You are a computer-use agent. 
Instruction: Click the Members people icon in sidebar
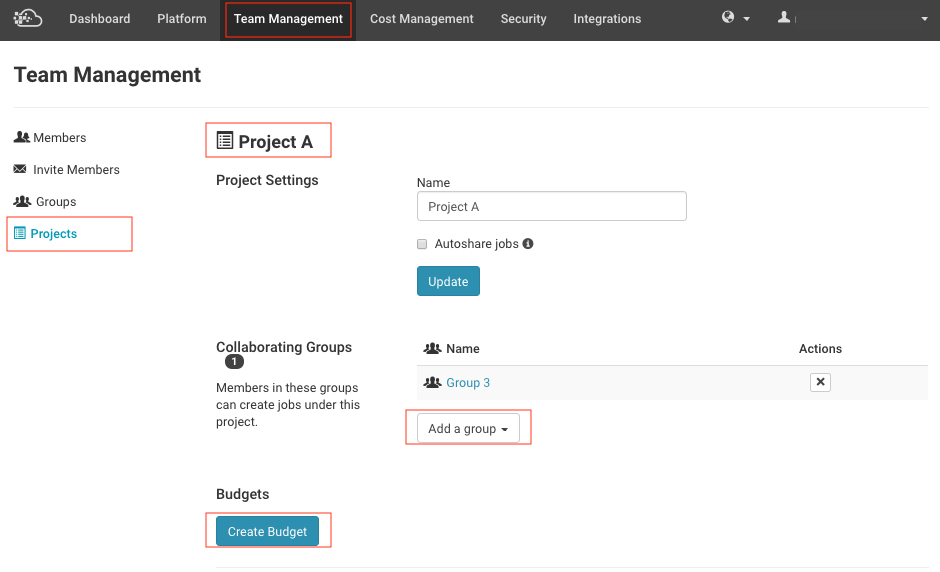point(22,138)
